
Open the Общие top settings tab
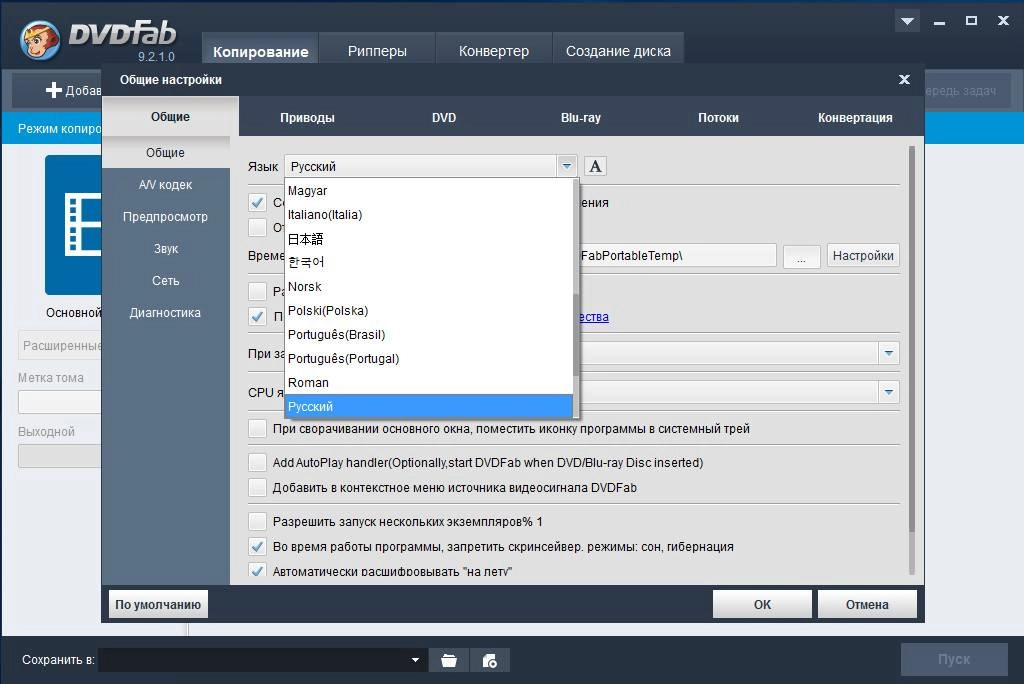point(170,116)
